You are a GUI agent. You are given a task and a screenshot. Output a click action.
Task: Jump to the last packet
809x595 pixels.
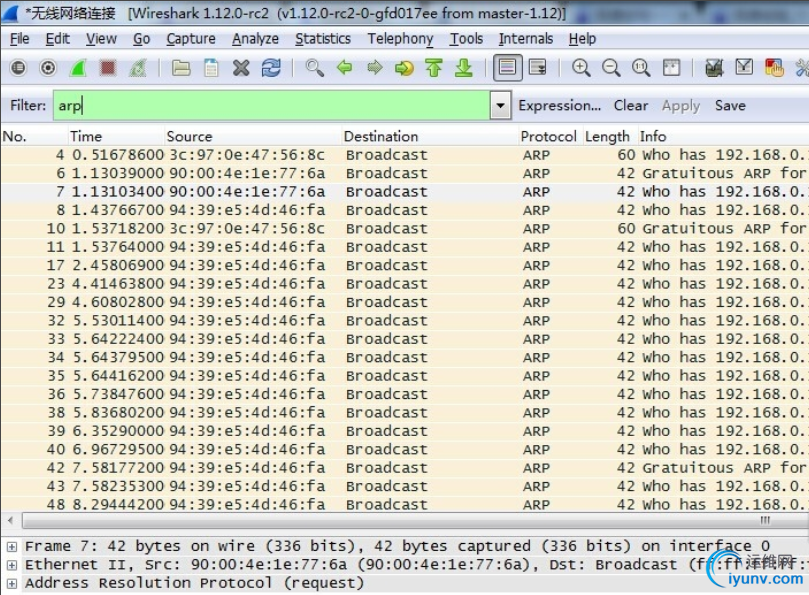tap(464, 68)
